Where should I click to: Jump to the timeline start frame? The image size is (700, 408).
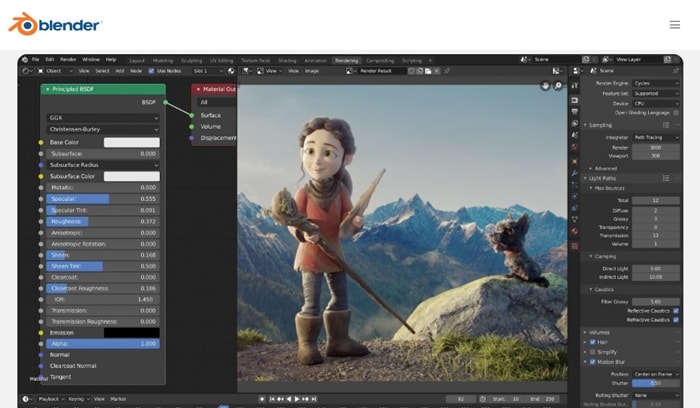point(272,399)
